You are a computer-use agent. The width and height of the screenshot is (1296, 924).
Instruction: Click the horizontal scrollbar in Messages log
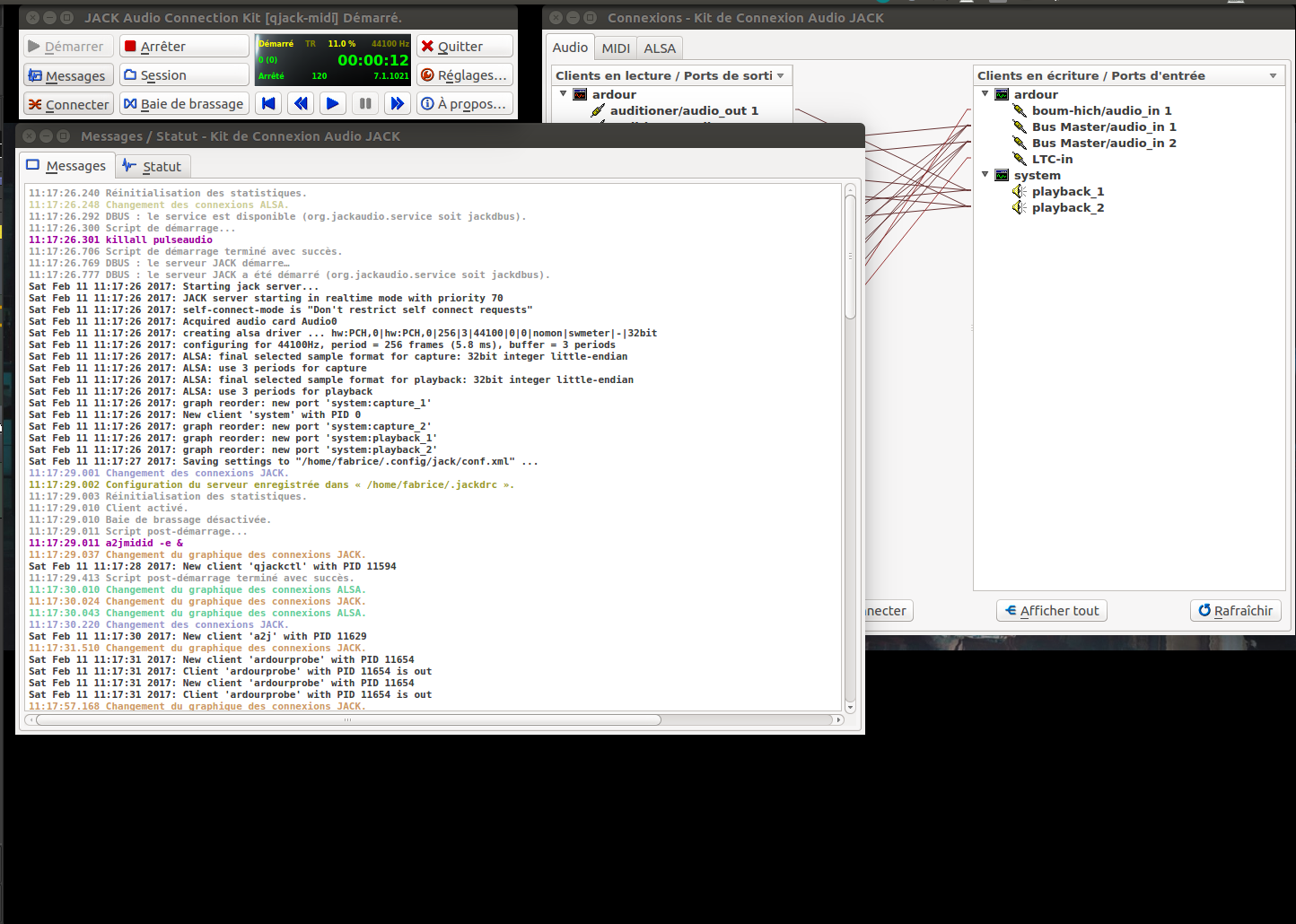pyautogui.click(x=348, y=719)
